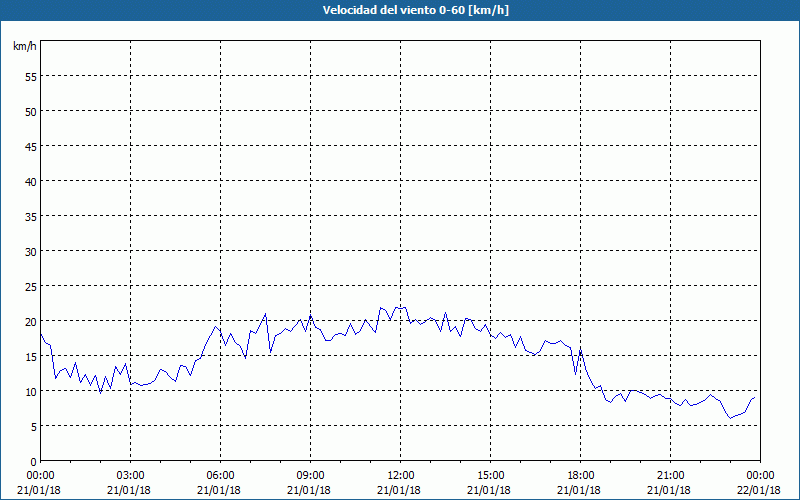Viewport: 800px width, 500px height.
Task: Click the curve's lowest point near 23:00
Action: 730,418
